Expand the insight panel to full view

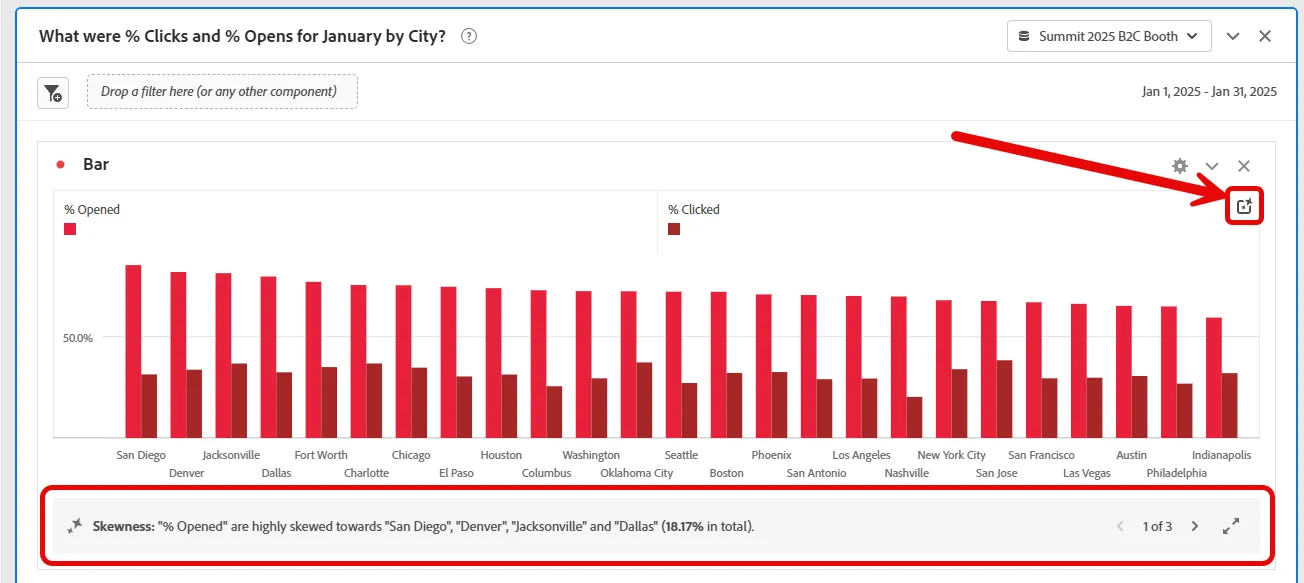pos(1231,526)
